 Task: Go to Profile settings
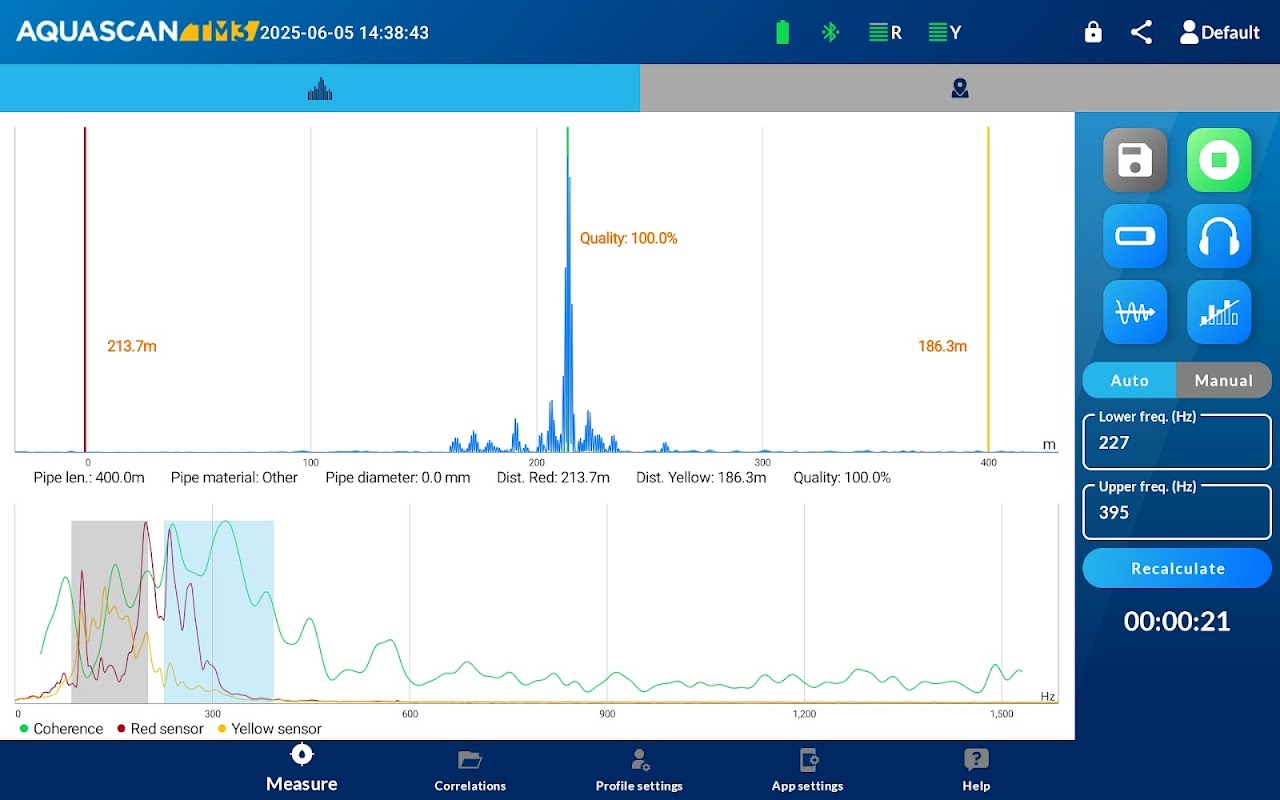point(639,771)
